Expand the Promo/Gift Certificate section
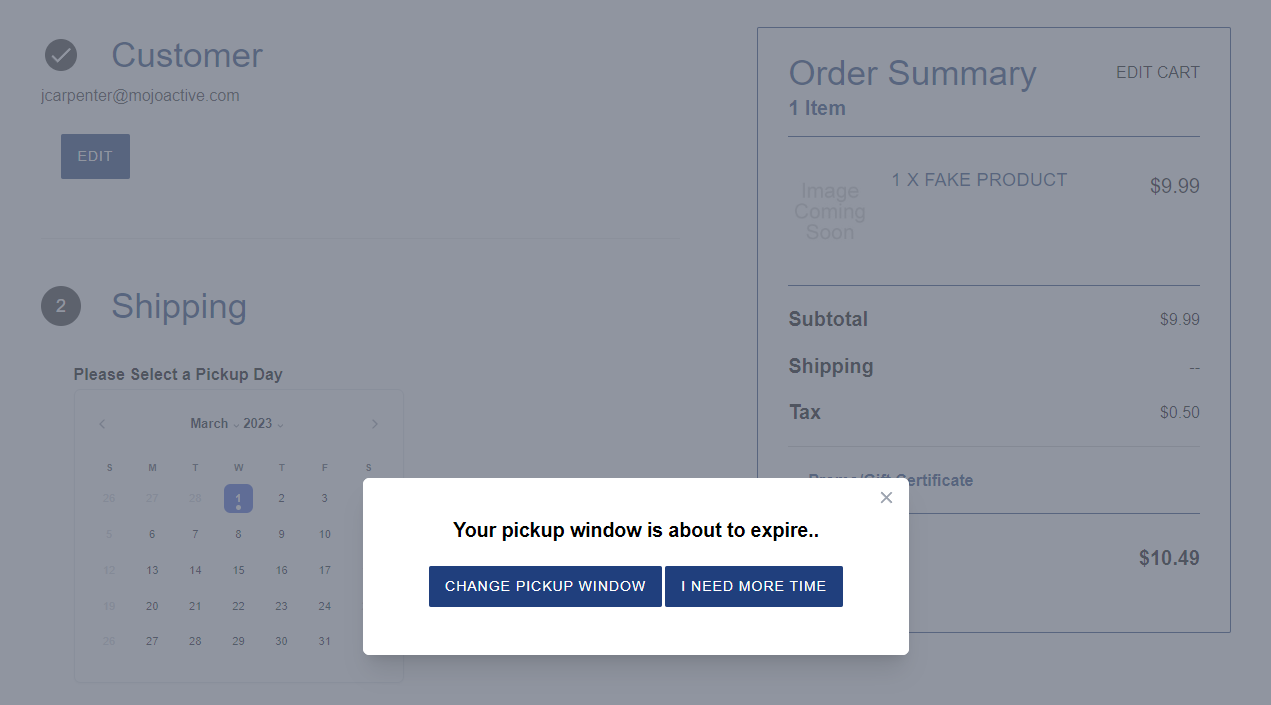 (x=890, y=480)
